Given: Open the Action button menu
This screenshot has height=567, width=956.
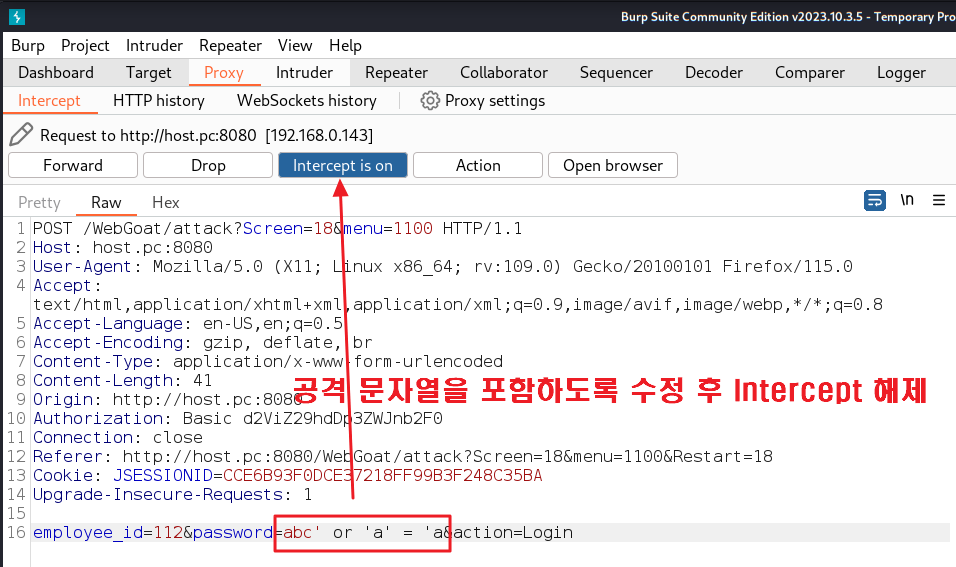Looking at the screenshot, I should click(x=478, y=165).
